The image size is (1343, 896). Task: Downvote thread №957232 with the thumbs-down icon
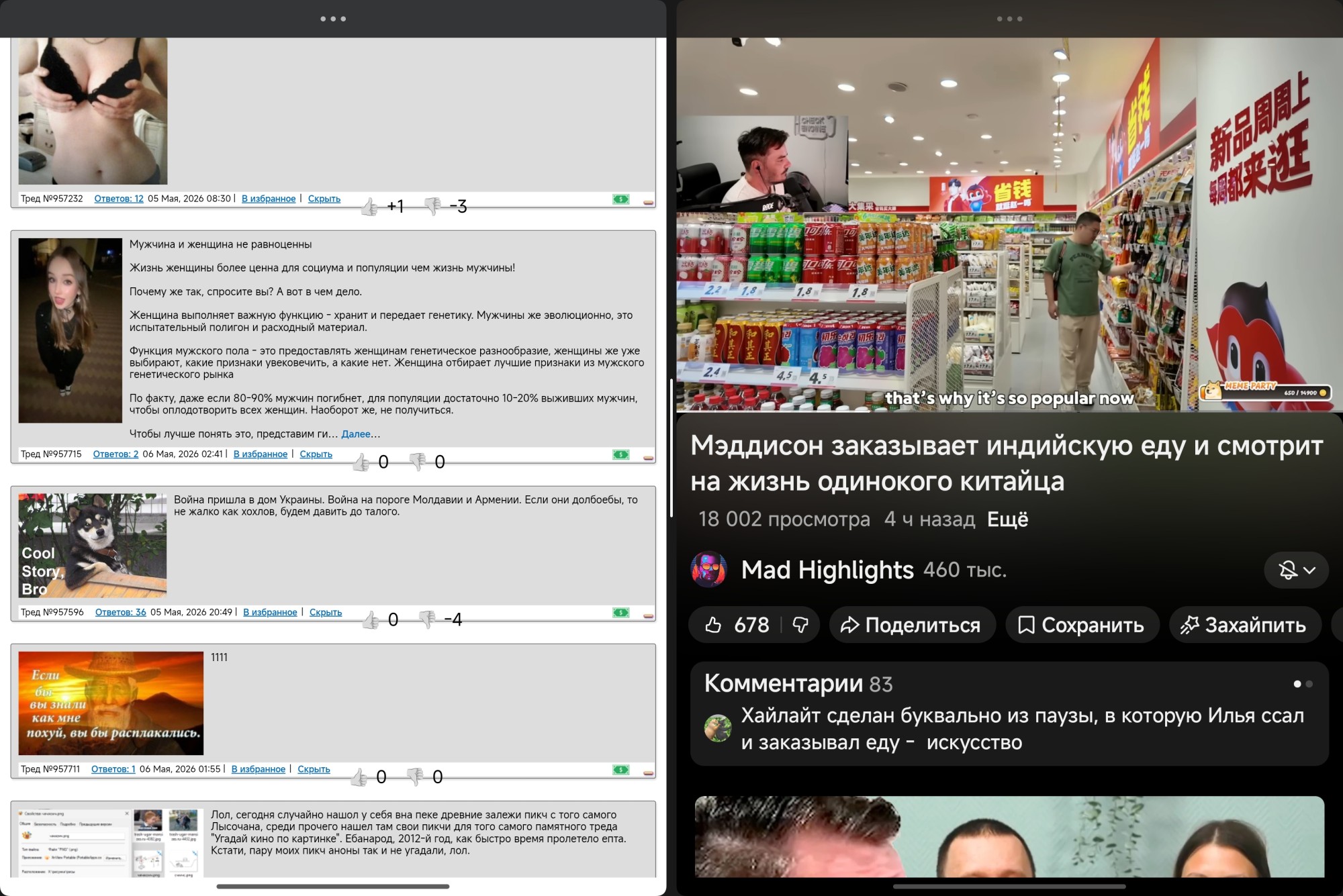click(x=433, y=206)
